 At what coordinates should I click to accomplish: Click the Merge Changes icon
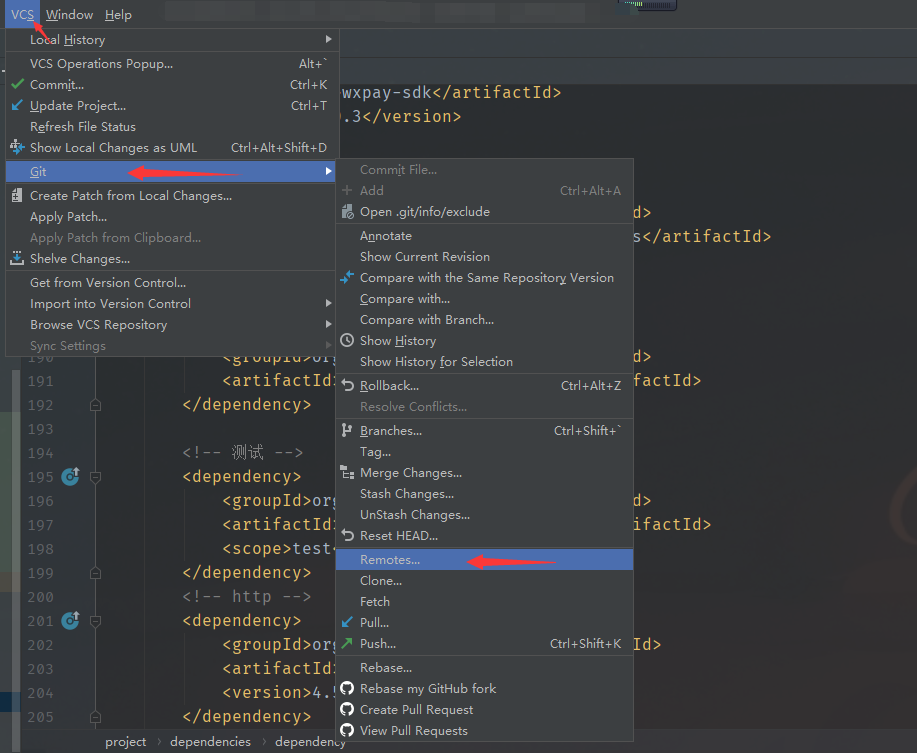click(x=347, y=472)
